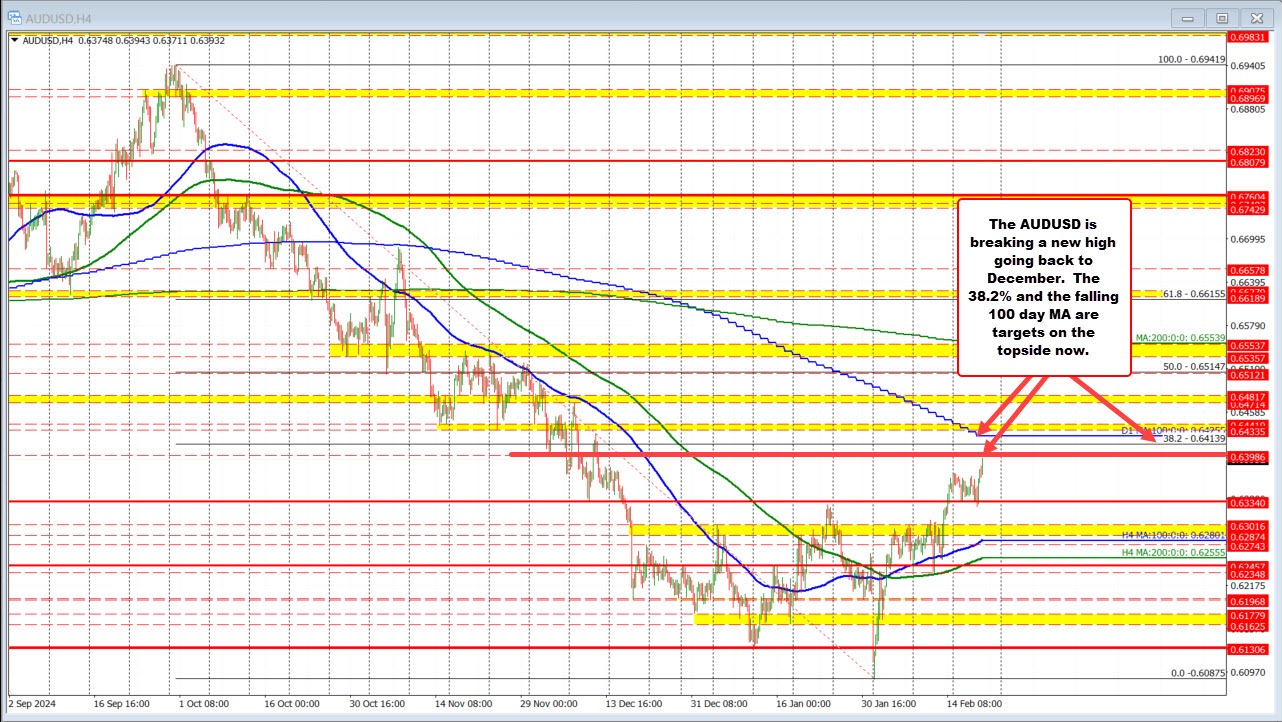This screenshot has width=1282, height=722.
Task: Expand the OHLC data arrow beside AUDUSD,H4
Action: click(x=14, y=41)
